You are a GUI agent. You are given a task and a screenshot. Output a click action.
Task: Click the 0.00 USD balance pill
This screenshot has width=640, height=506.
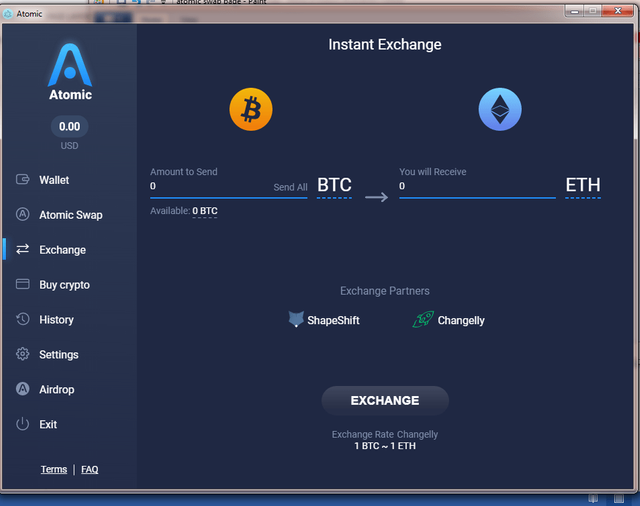[69, 126]
